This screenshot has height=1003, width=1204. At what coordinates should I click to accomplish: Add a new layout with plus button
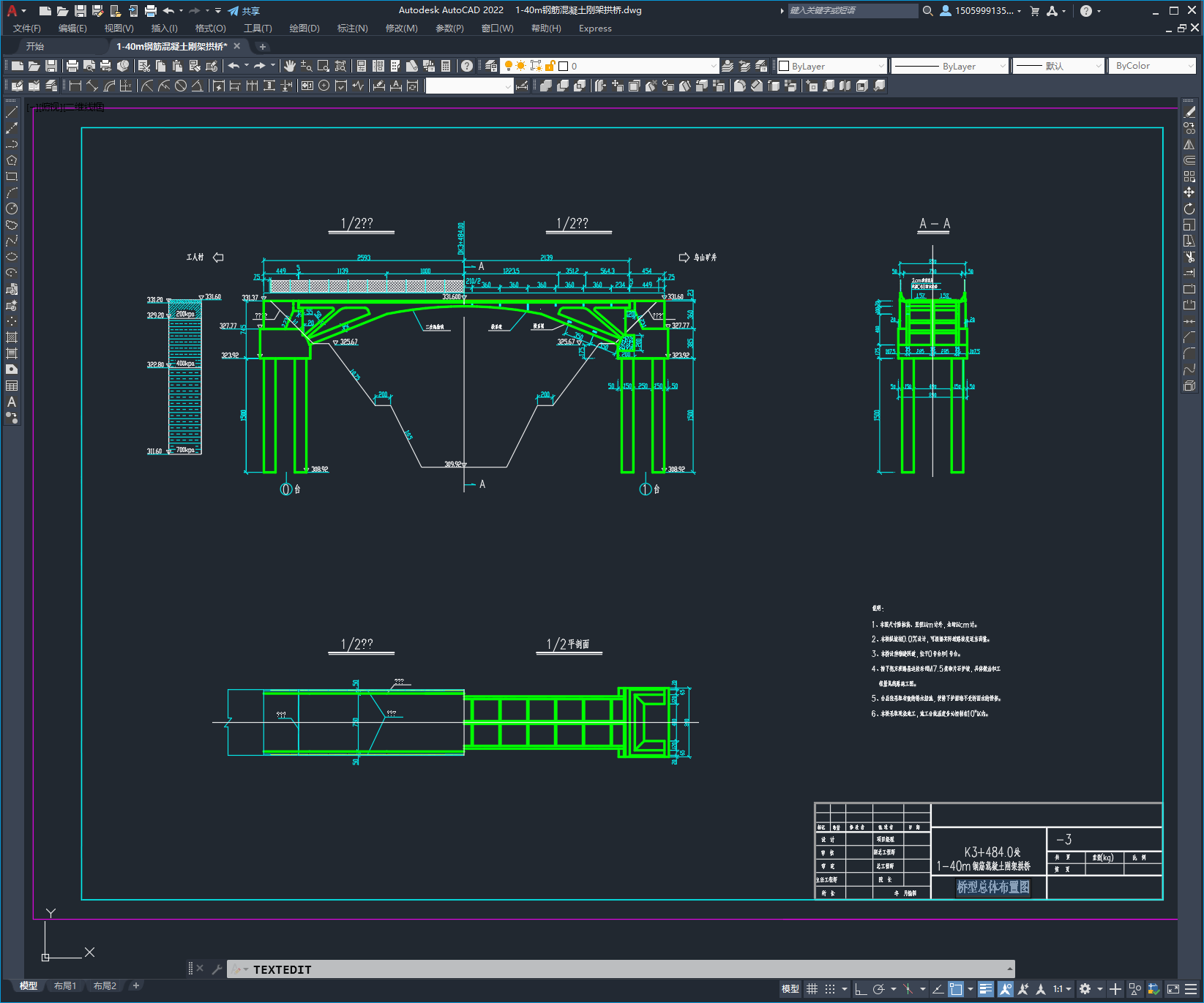coord(135,985)
